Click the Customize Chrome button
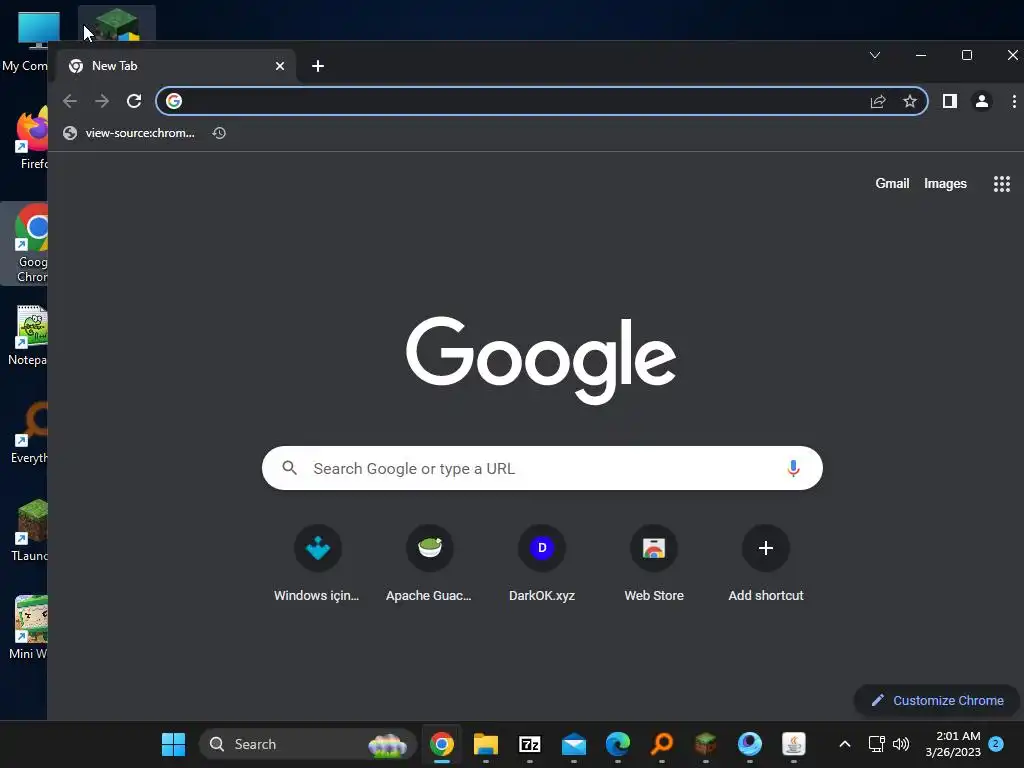The width and height of the screenshot is (1024, 768). coord(937,701)
